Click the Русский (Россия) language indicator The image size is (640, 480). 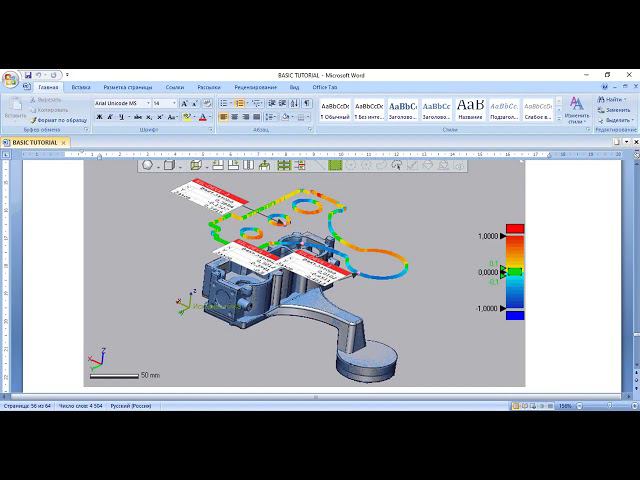pos(131,406)
